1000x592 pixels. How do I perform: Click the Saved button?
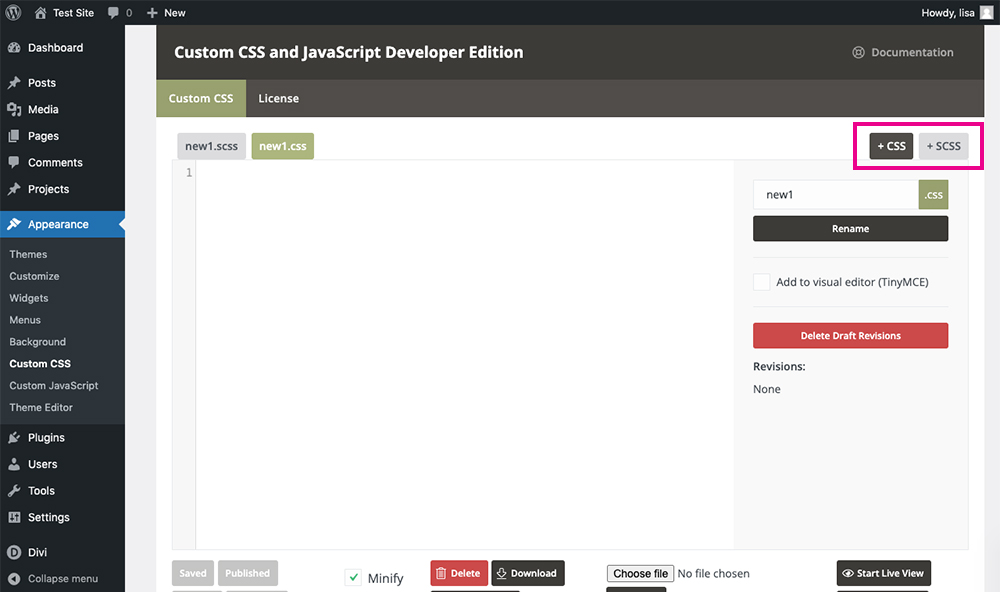[193, 573]
